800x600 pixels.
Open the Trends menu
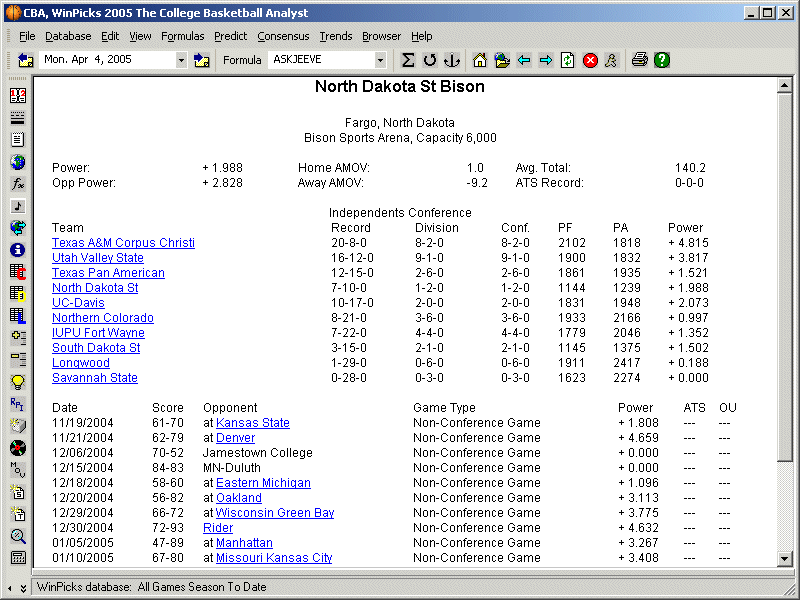(x=336, y=36)
